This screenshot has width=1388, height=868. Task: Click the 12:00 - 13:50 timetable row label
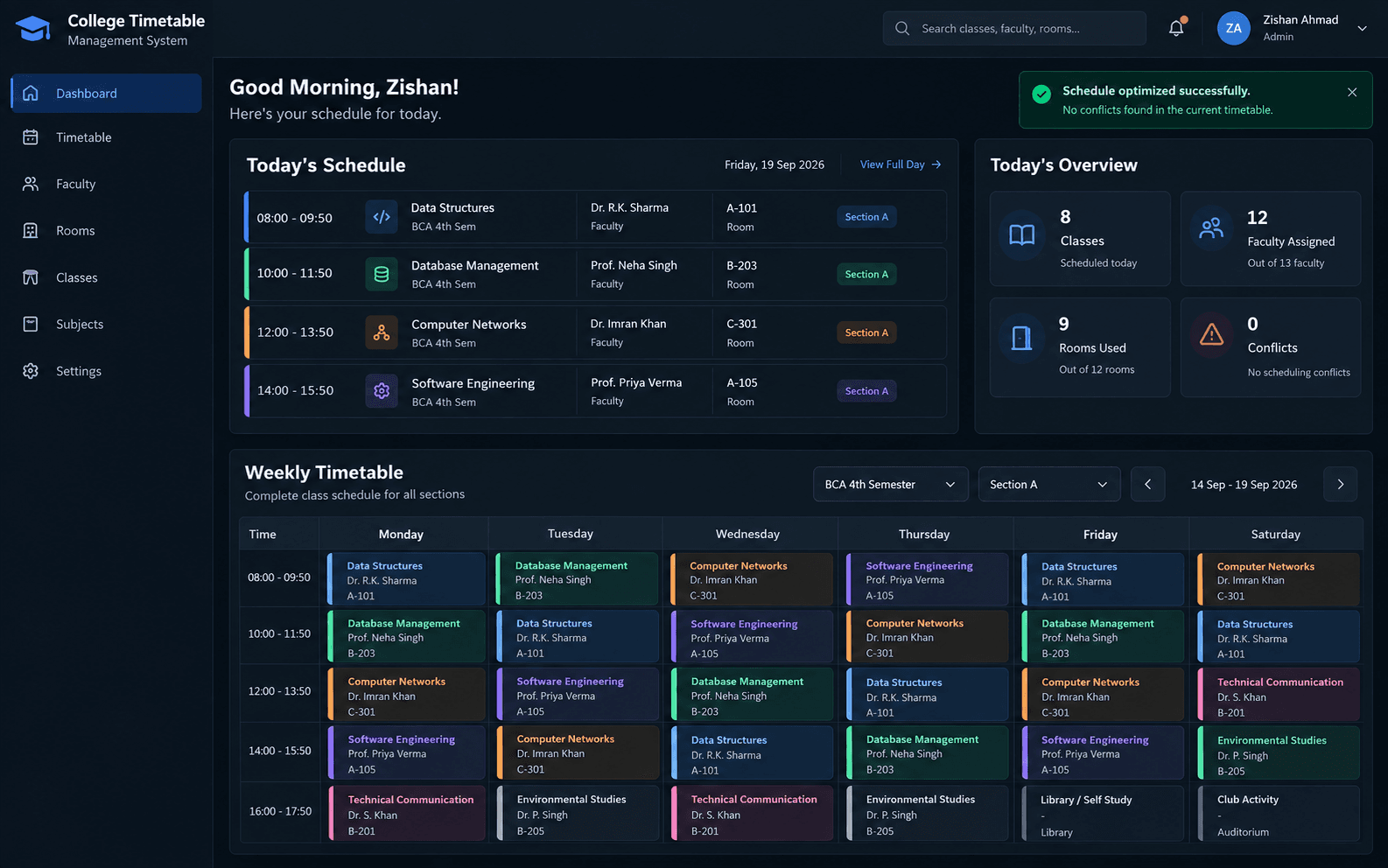tap(279, 691)
